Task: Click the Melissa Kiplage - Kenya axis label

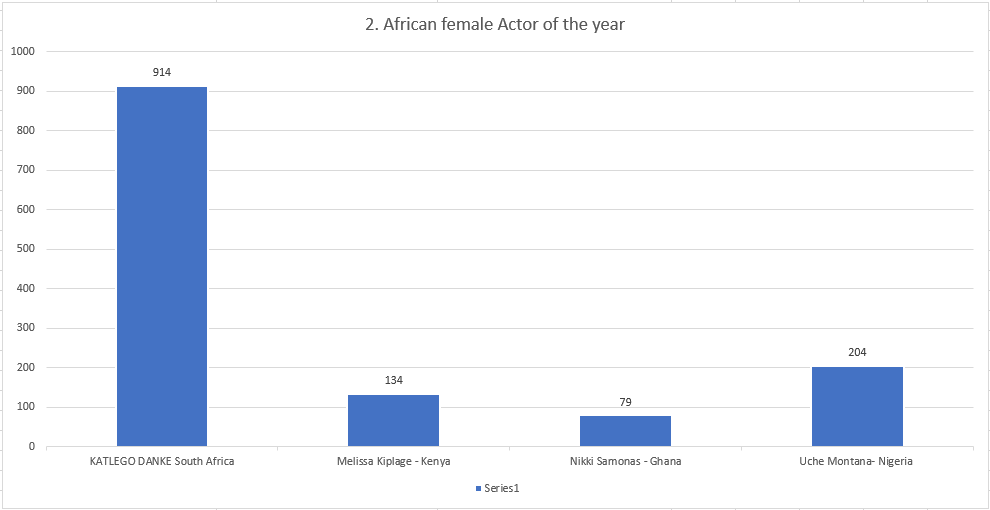Action: [393, 462]
